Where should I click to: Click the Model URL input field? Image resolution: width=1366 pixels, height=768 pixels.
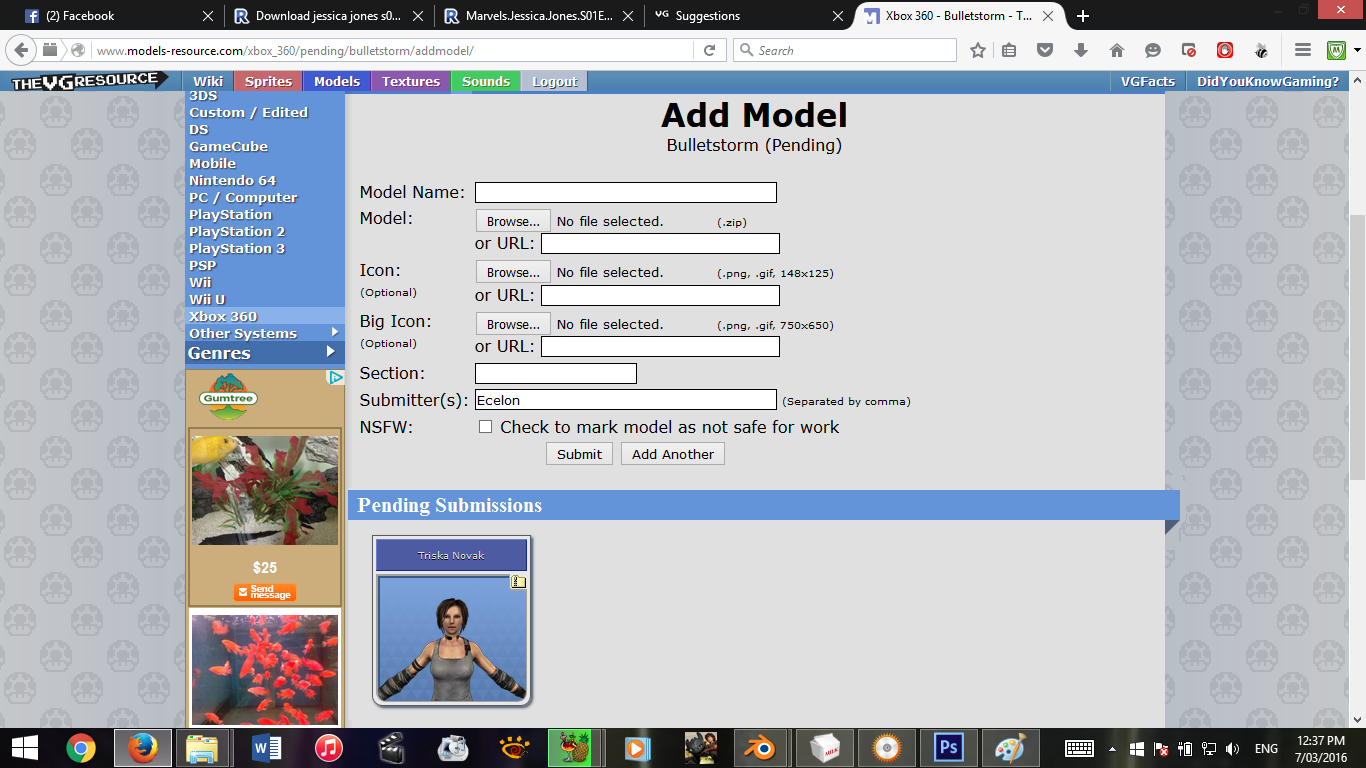pos(660,244)
